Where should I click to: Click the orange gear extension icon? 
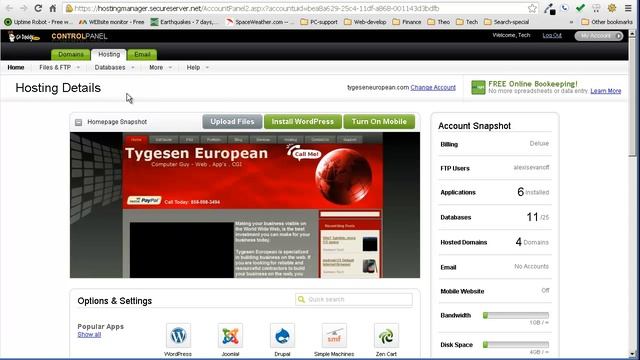pos(612,8)
